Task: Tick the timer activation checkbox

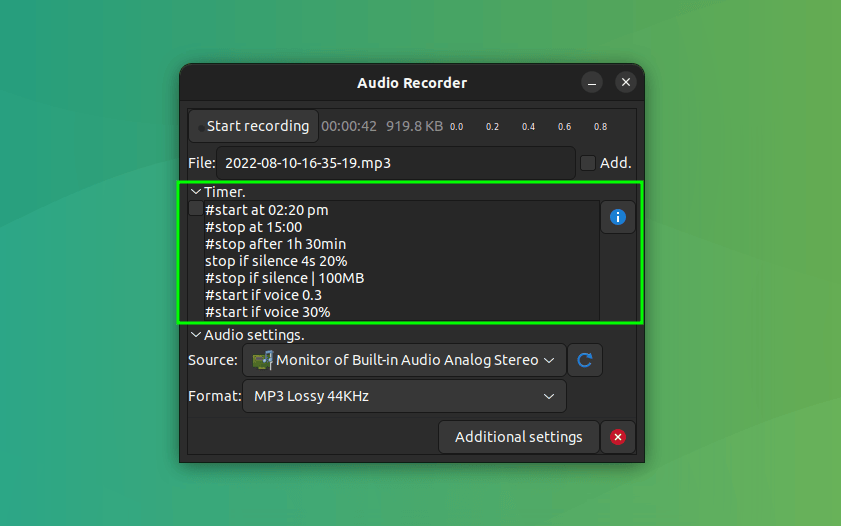Action: click(196, 209)
